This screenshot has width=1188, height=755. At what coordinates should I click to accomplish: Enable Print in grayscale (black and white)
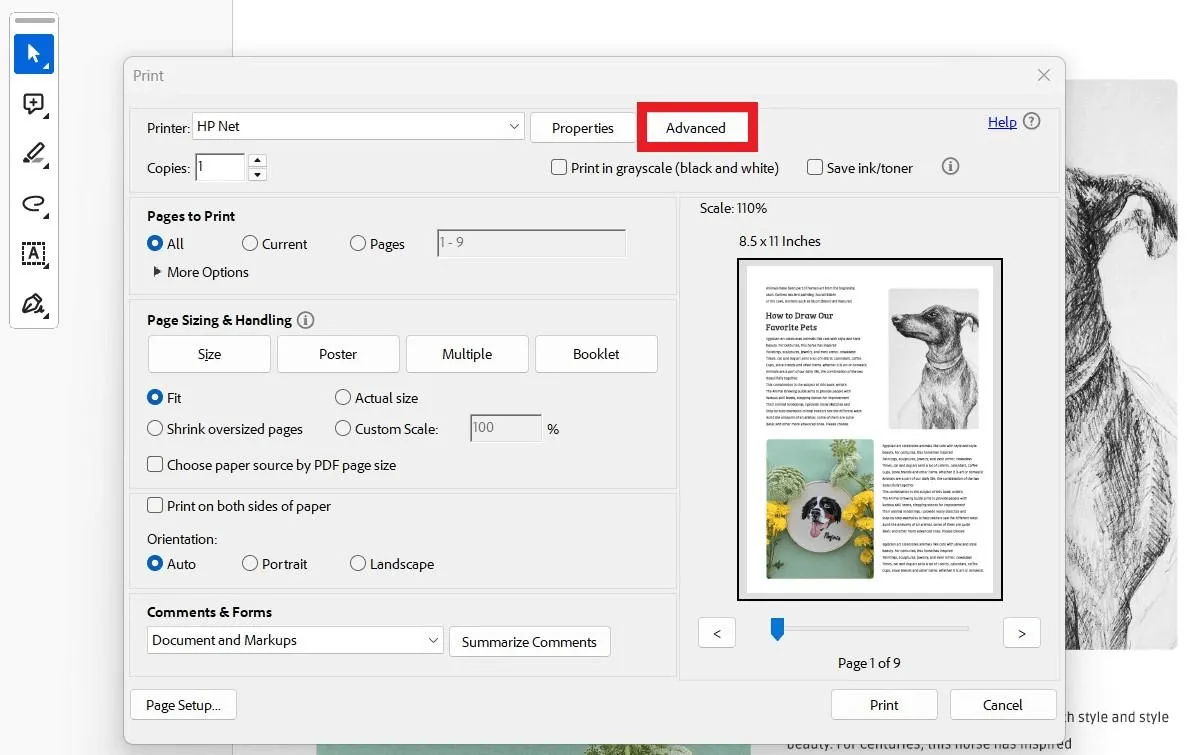point(559,167)
